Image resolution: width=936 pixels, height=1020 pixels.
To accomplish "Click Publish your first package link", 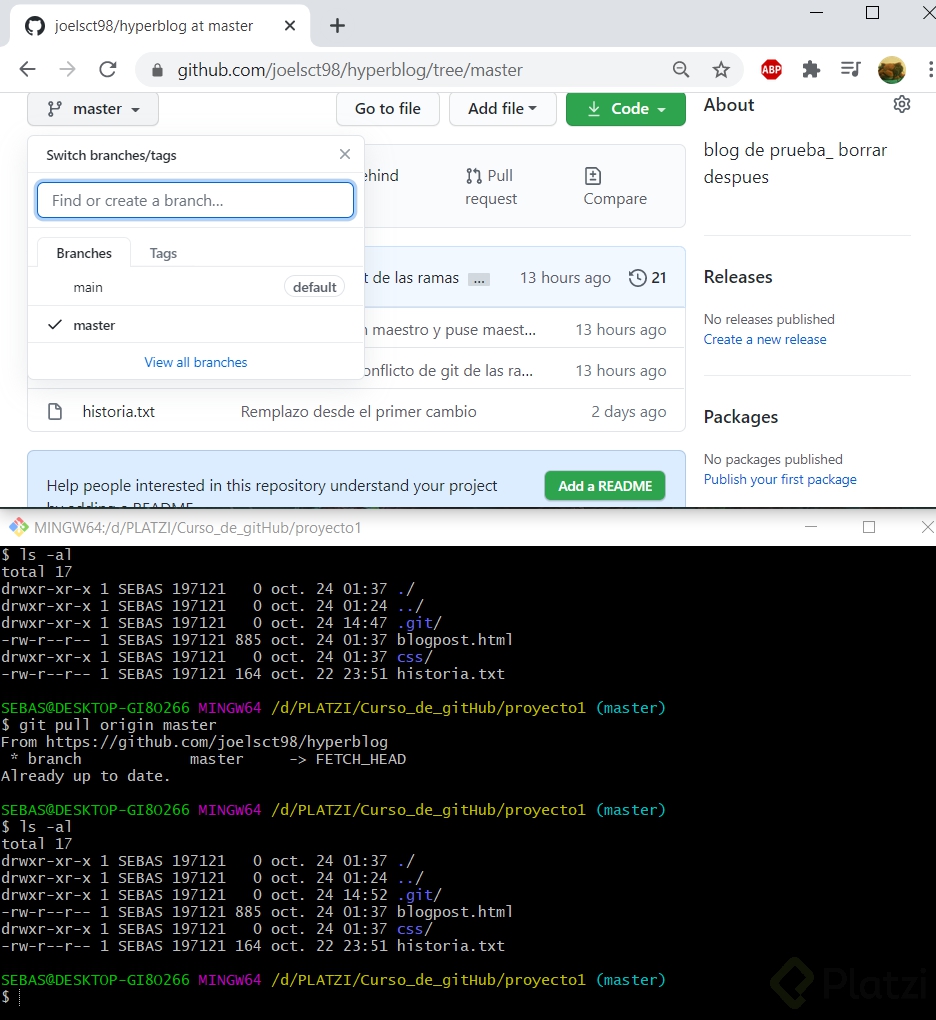I will pos(780,479).
